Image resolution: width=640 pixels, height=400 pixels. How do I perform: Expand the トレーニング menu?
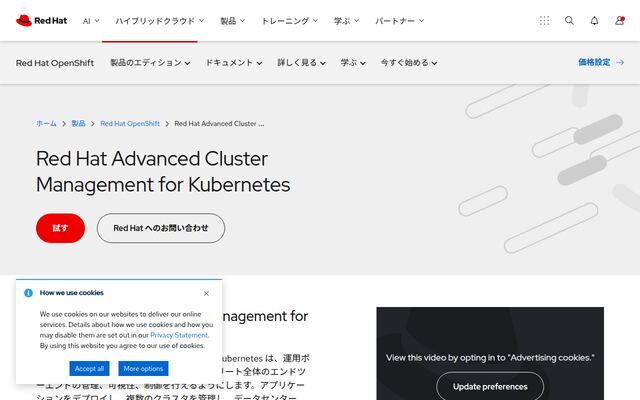(289, 21)
